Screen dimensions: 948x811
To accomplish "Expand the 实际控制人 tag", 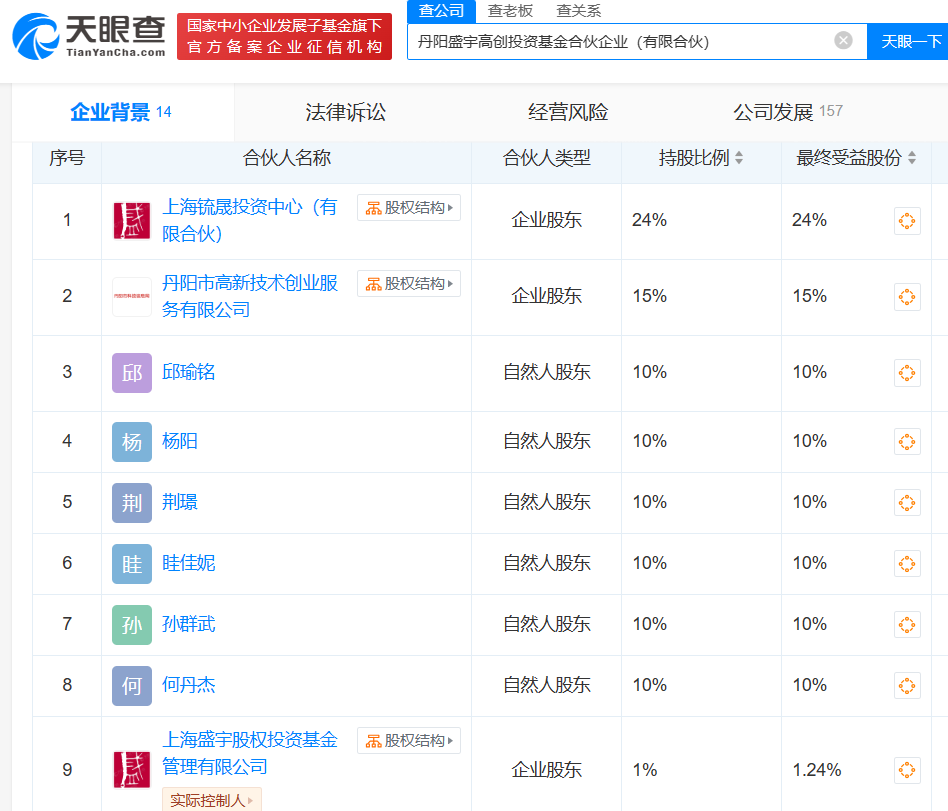I will [x=212, y=800].
